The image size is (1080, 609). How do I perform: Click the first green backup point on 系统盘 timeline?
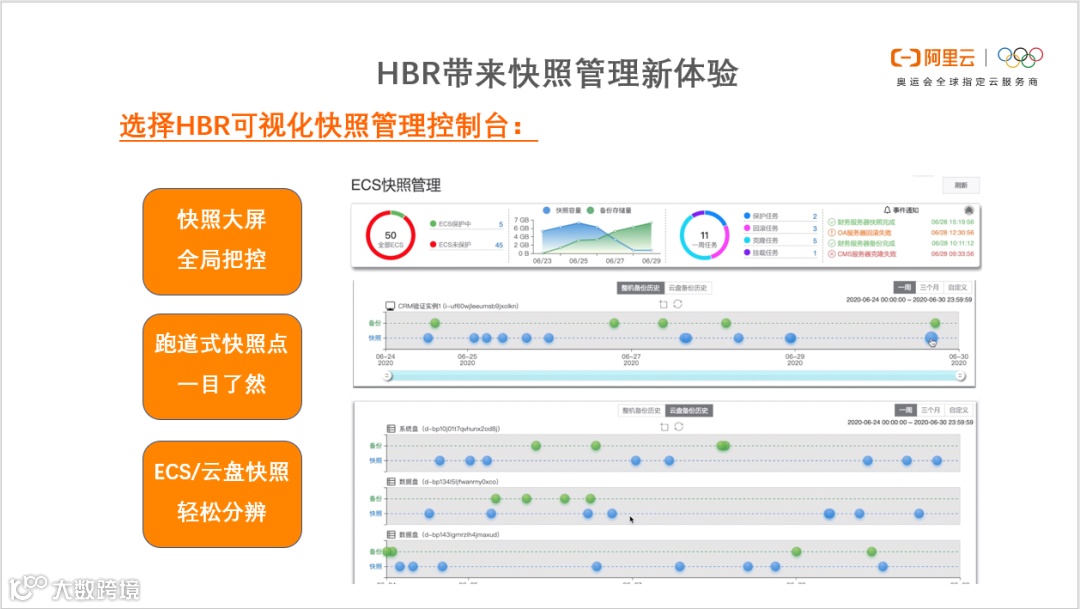pyautogui.click(x=536, y=446)
